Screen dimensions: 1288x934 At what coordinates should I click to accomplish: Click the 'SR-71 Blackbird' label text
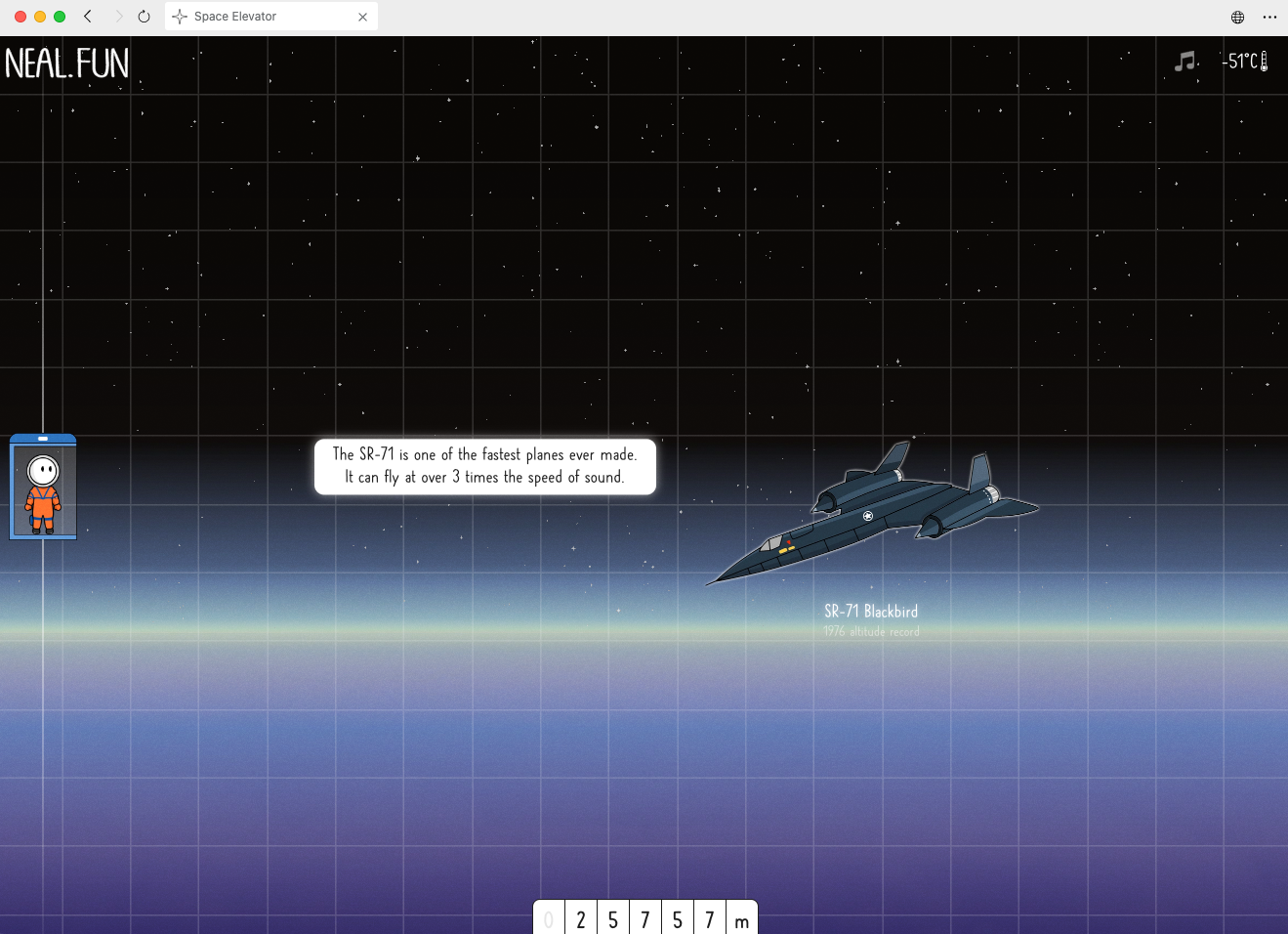pos(871,612)
